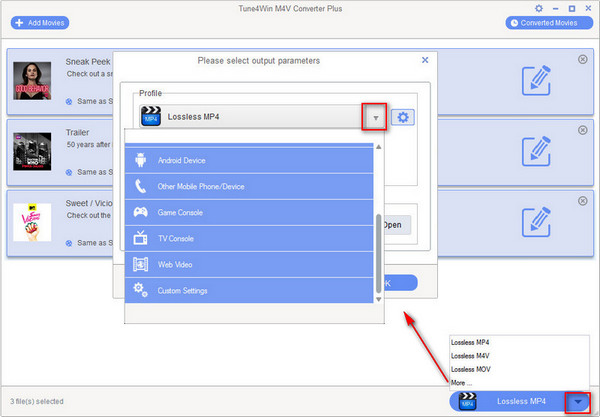Image resolution: width=600 pixels, height=417 pixels.
Task: Edit the Sweet / Vicious movie info
Action: coord(536,222)
